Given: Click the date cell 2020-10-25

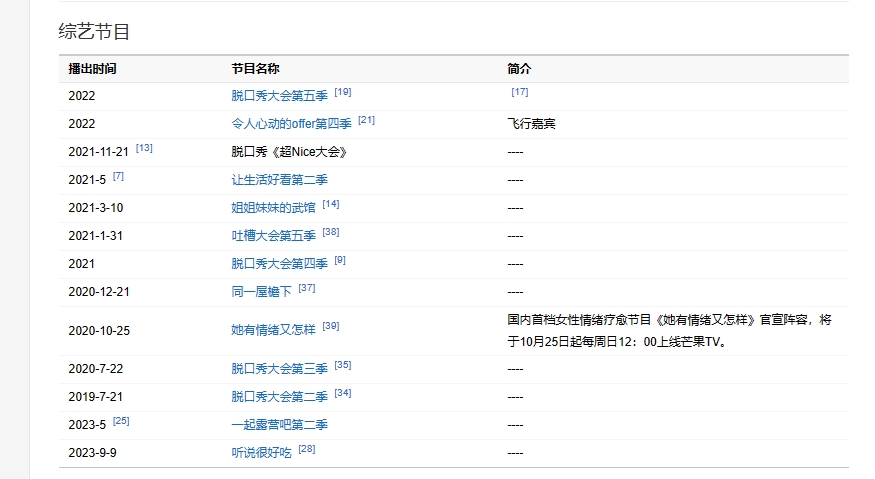Looking at the screenshot, I should pyautogui.click(x=99, y=330).
